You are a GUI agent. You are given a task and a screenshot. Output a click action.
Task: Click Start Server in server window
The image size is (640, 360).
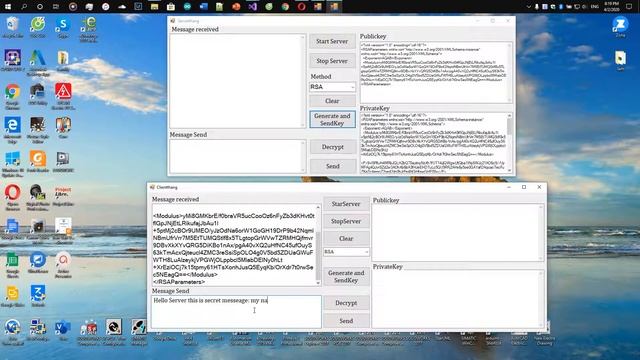332,42
